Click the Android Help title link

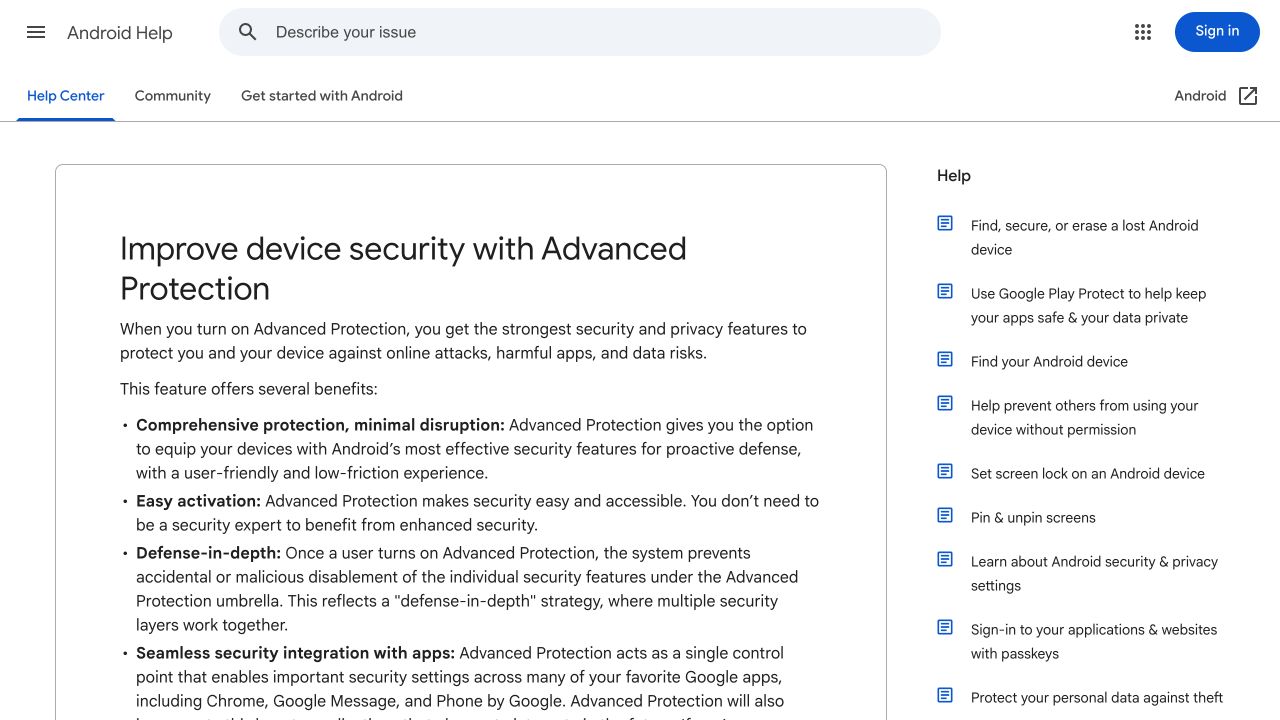(x=120, y=33)
